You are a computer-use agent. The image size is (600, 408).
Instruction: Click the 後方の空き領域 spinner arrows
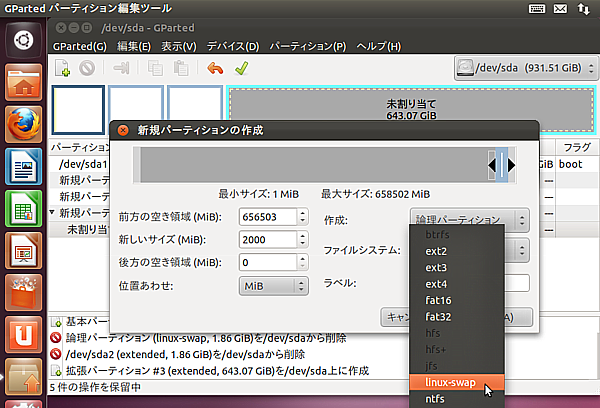(x=303, y=263)
